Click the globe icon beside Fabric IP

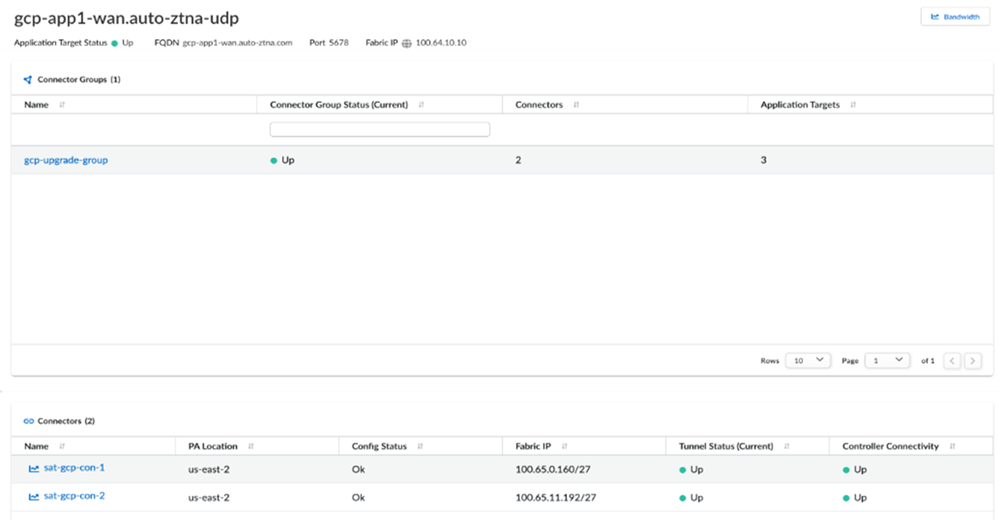[407, 43]
